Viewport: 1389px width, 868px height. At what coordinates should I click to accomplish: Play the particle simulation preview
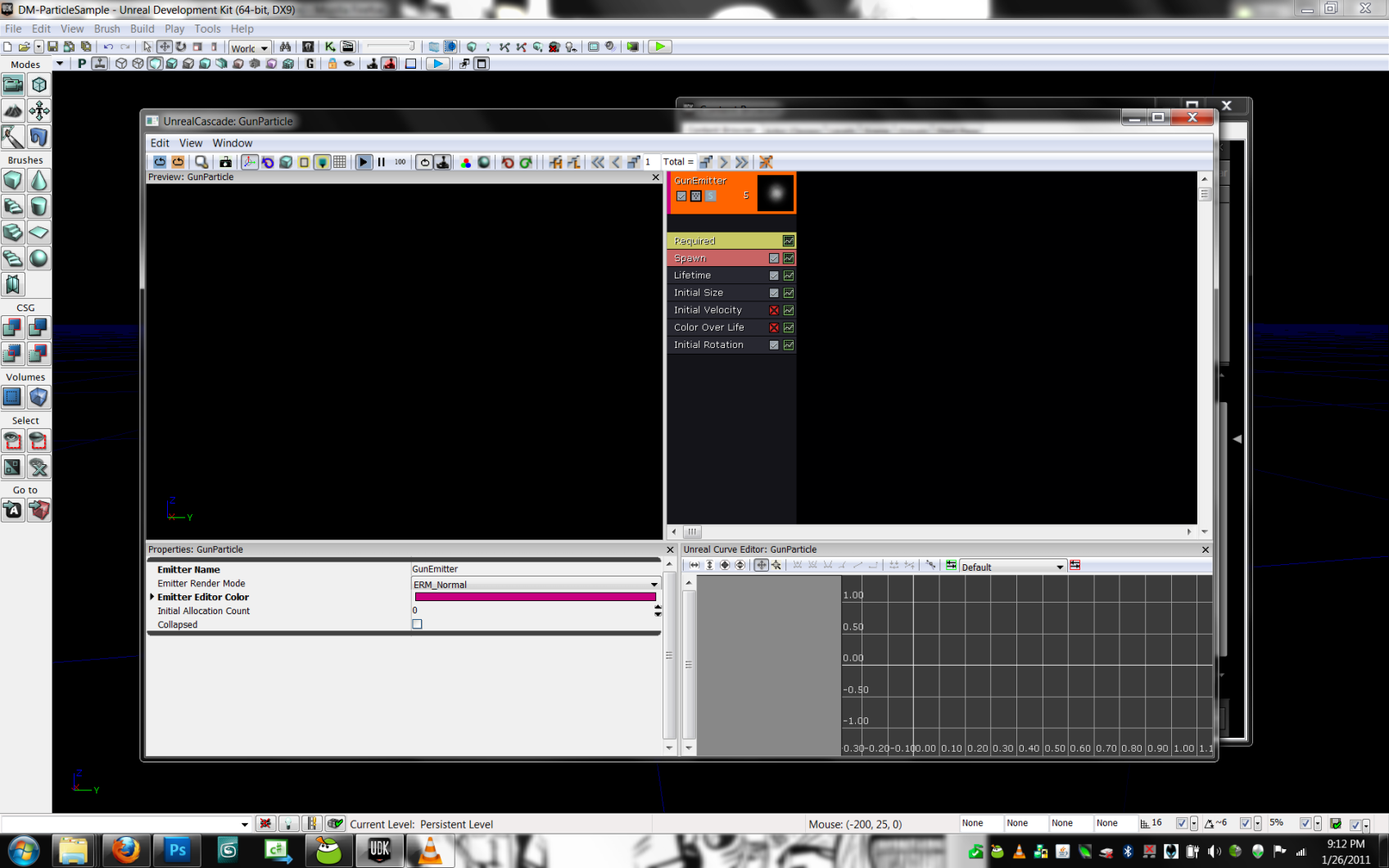click(364, 162)
